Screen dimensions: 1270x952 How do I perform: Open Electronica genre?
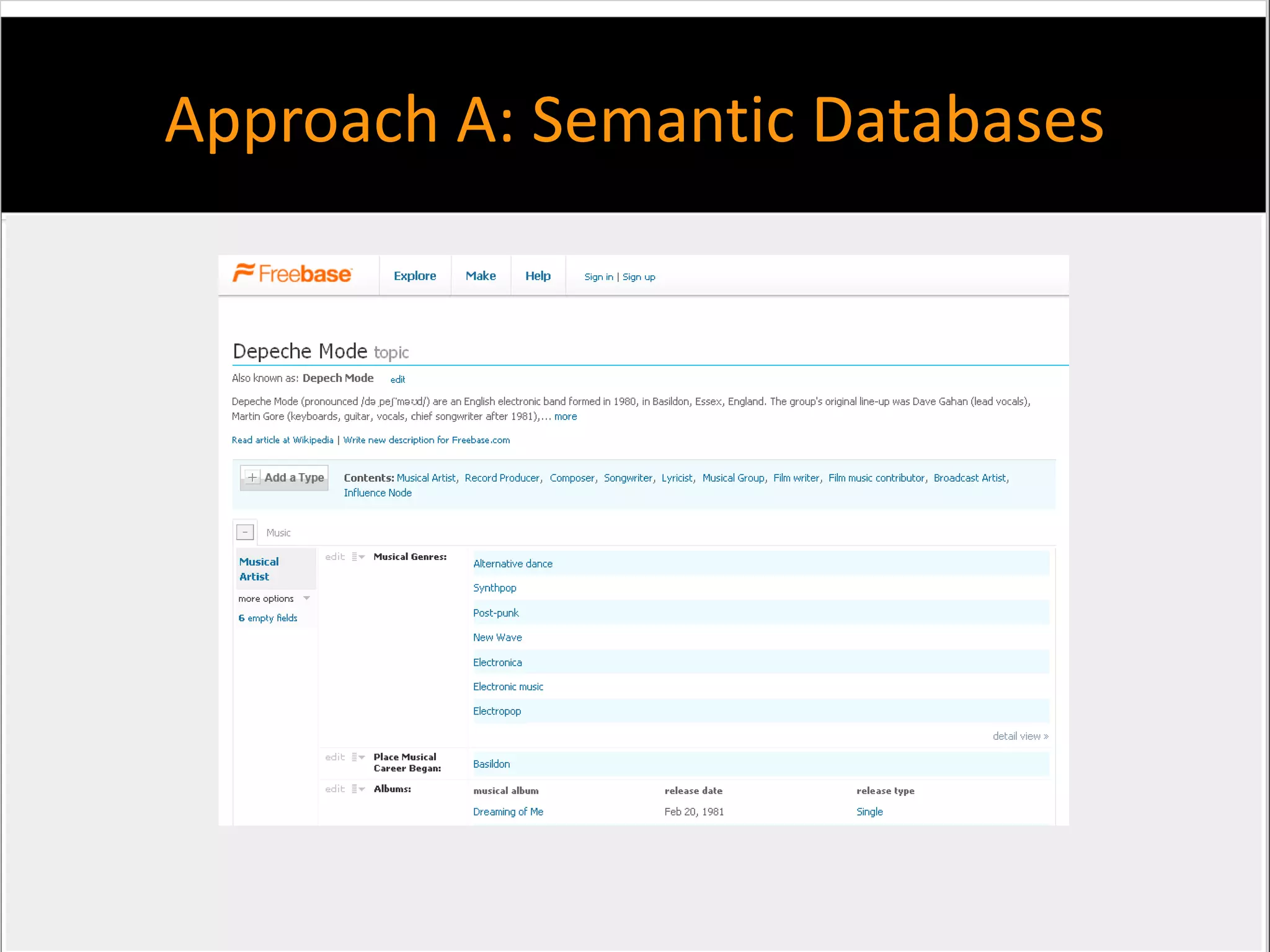[x=497, y=662]
